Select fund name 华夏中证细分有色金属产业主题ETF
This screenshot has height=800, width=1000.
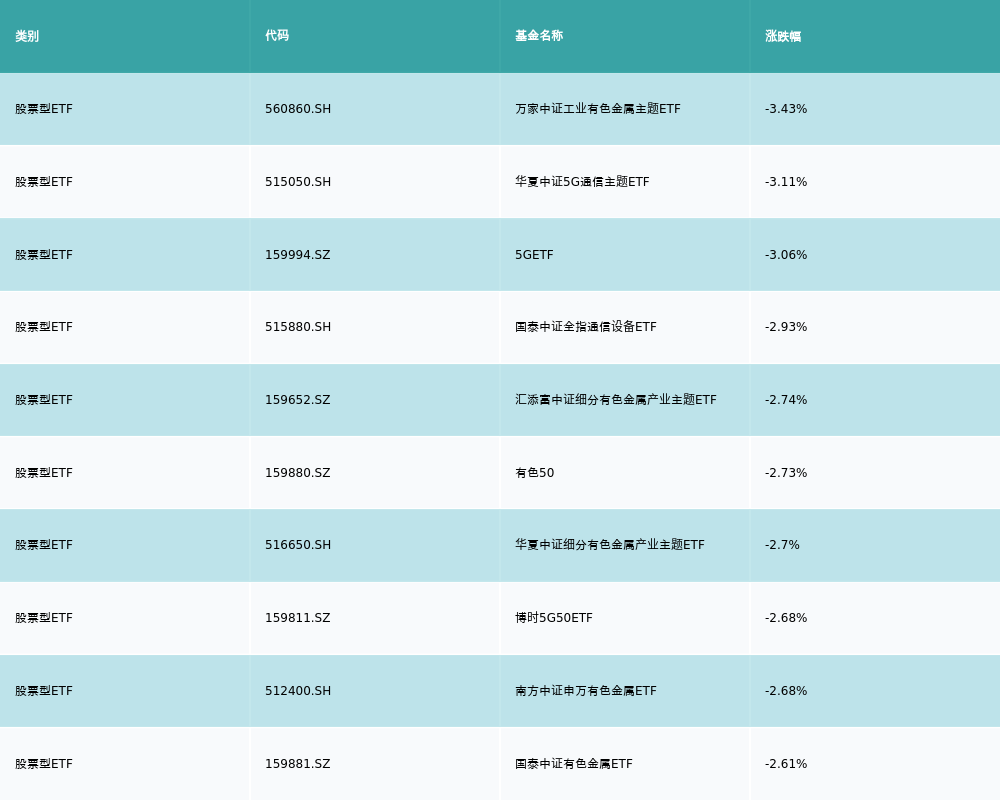tap(610, 545)
